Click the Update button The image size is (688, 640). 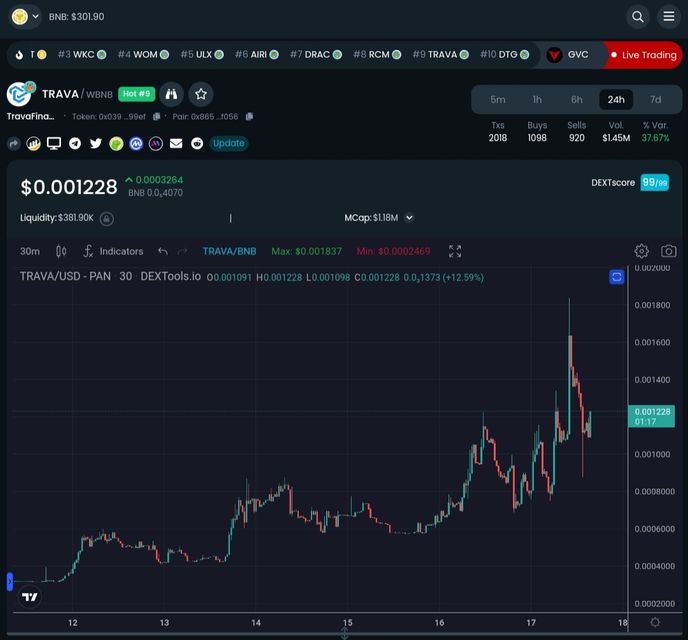pos(229,143)
